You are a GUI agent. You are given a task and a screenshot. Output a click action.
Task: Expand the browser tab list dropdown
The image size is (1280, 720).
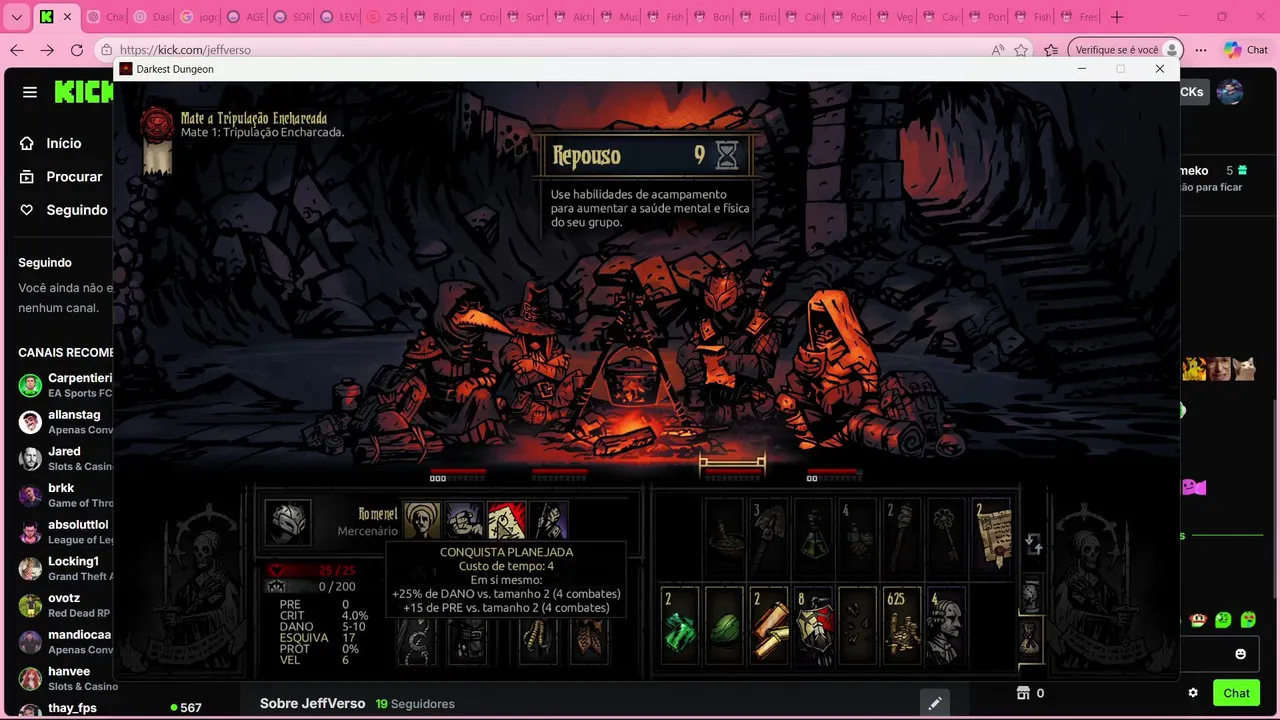pyautogui.click(x=17, y=17)
